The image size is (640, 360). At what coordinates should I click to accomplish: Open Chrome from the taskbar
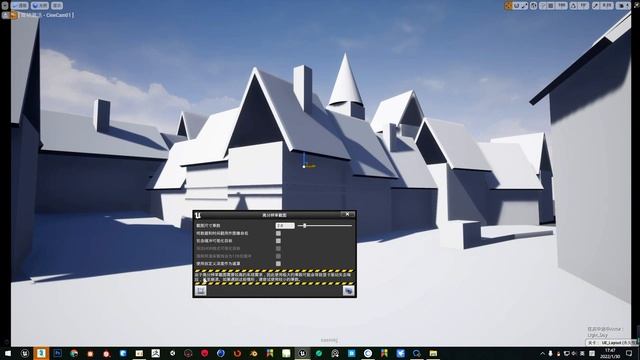[x=74, y=353]
